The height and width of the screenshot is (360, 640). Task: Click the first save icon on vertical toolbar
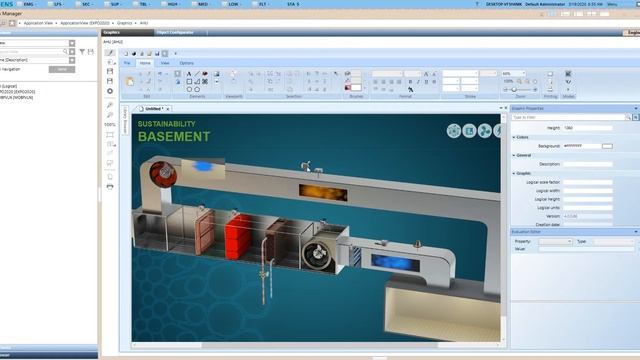click(x=110, y=71)
